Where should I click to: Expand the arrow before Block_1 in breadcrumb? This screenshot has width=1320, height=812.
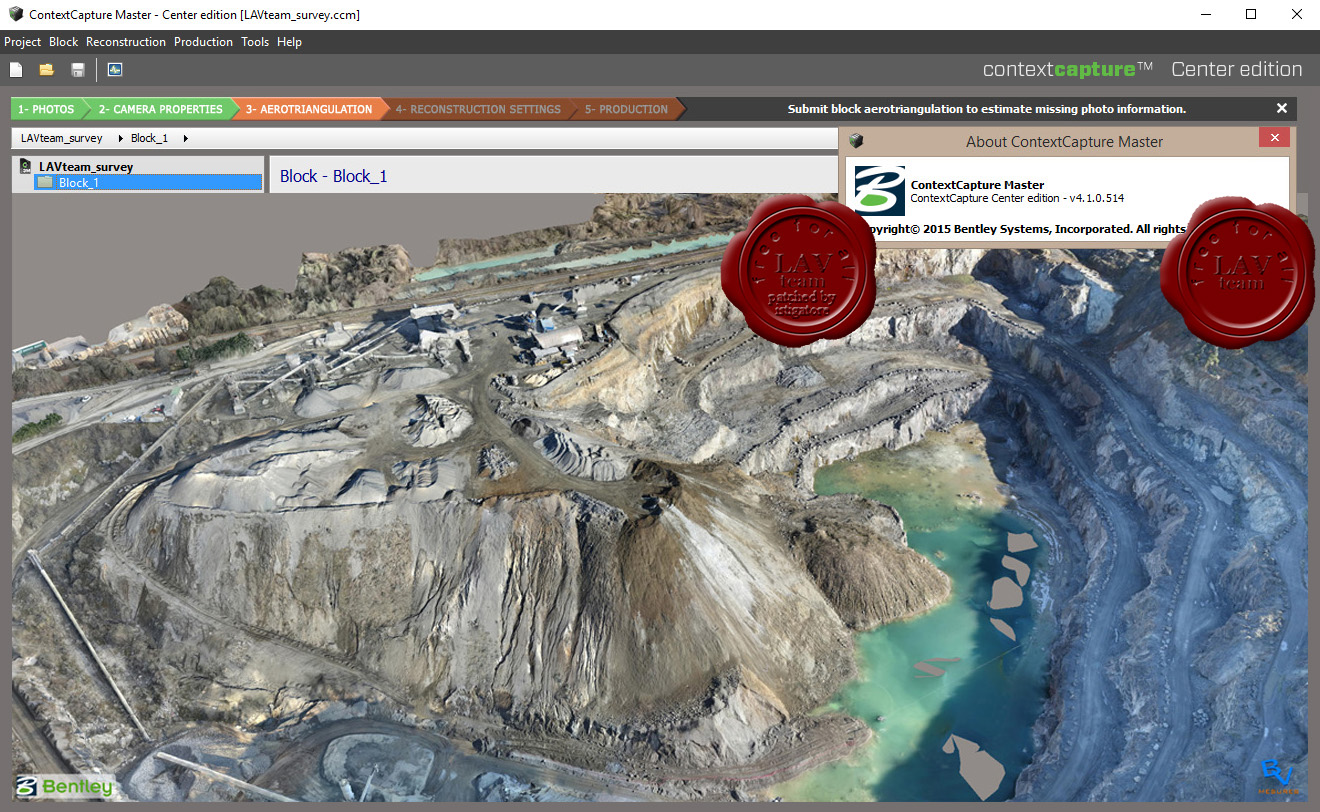[121, 138]
